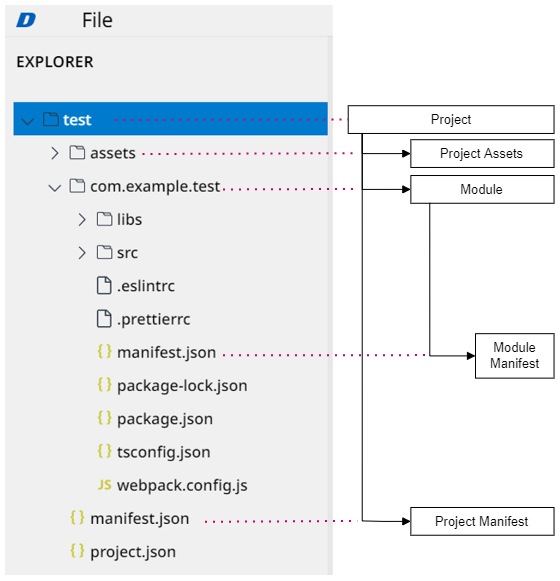Click the package.json braces icon
The width and height of the screenshot is (560, 581).
click(x=105, y=418)
